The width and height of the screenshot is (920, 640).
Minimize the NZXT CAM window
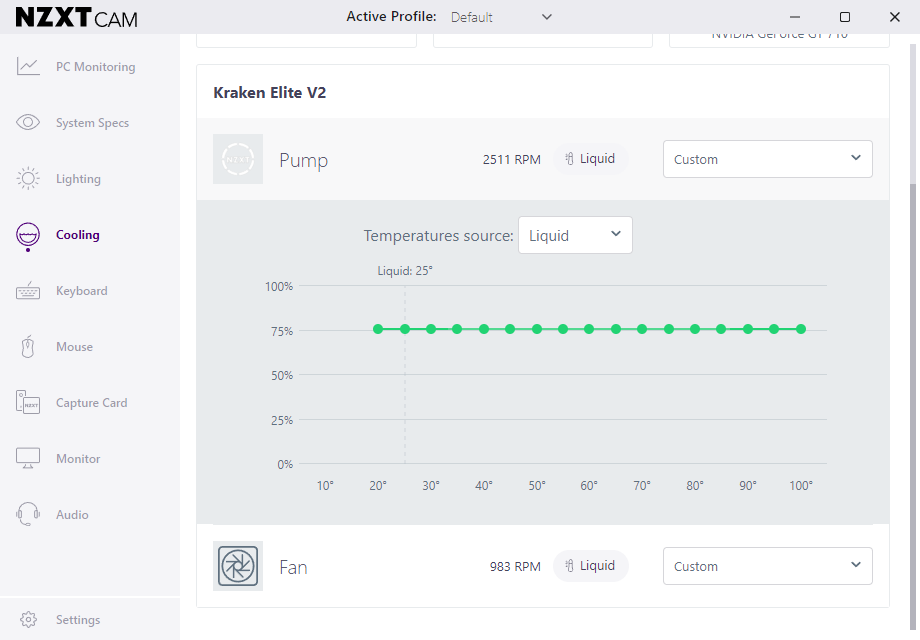coord(795,17)
